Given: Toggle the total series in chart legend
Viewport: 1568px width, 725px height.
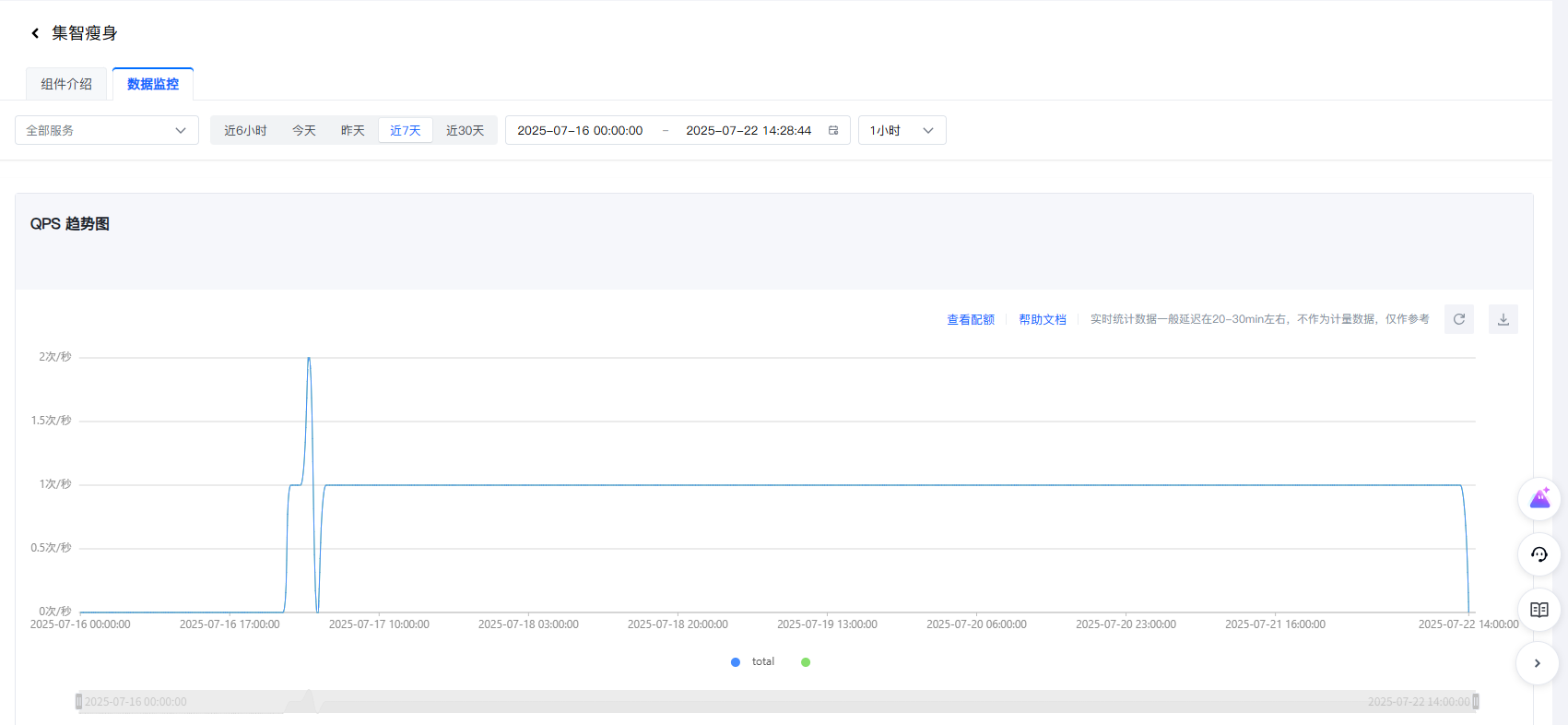Looking at the screenshot, I should point(753,662).
